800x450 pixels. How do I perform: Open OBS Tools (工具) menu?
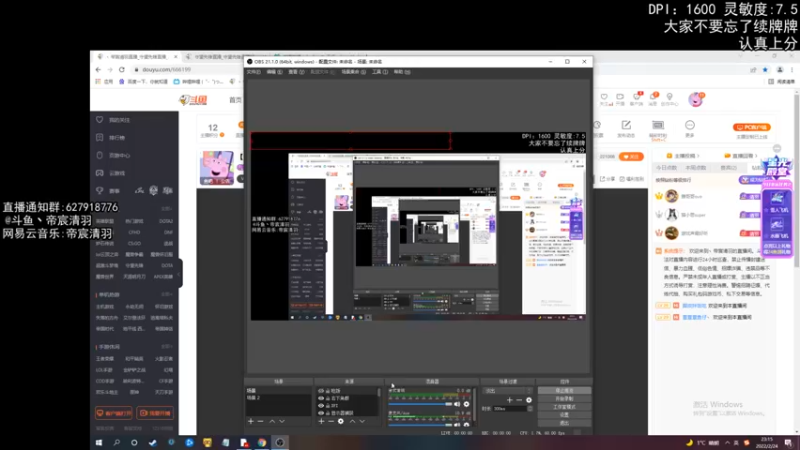(x=380, y=72)
